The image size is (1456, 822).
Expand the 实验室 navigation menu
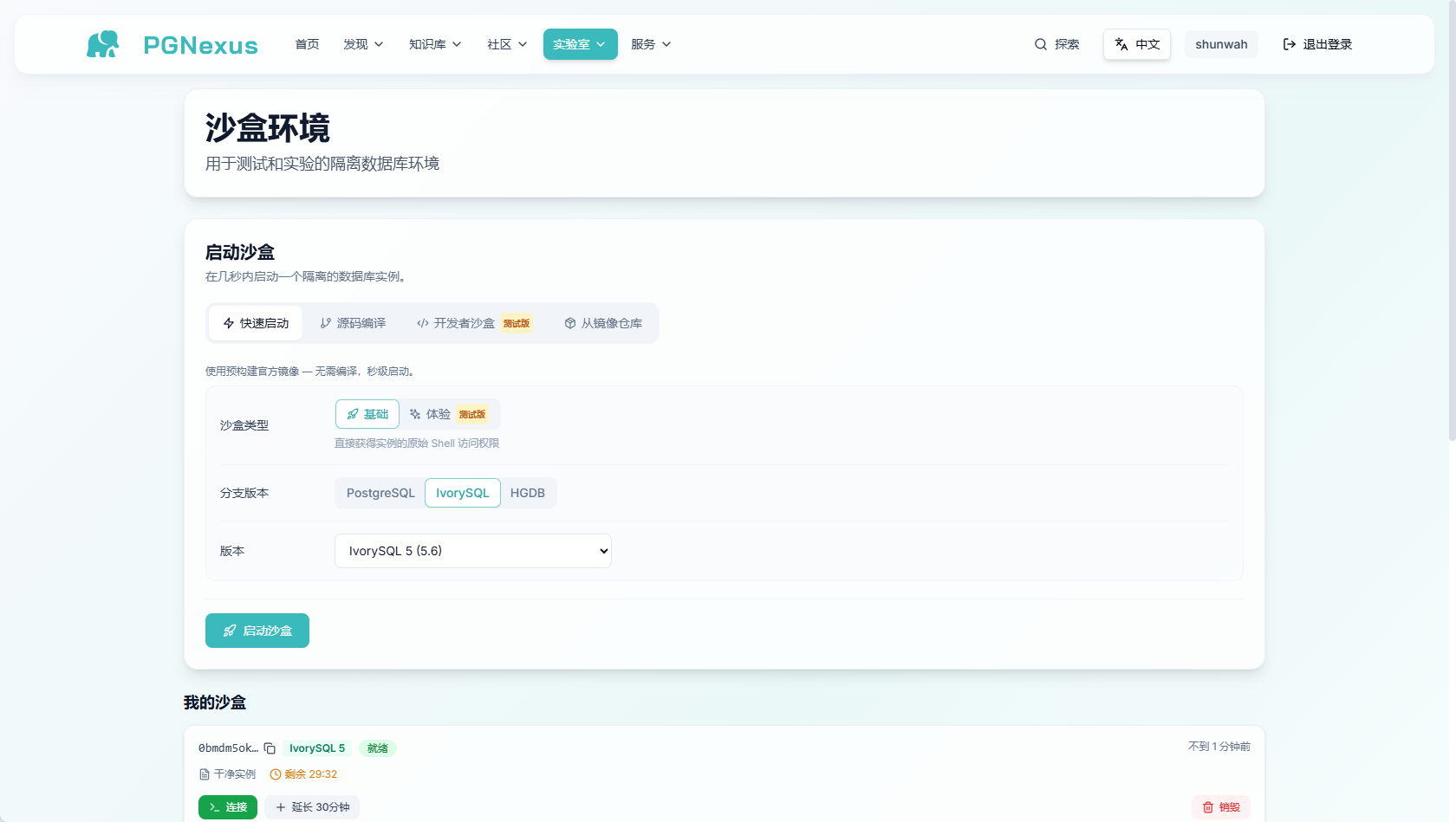pos(581,44)
